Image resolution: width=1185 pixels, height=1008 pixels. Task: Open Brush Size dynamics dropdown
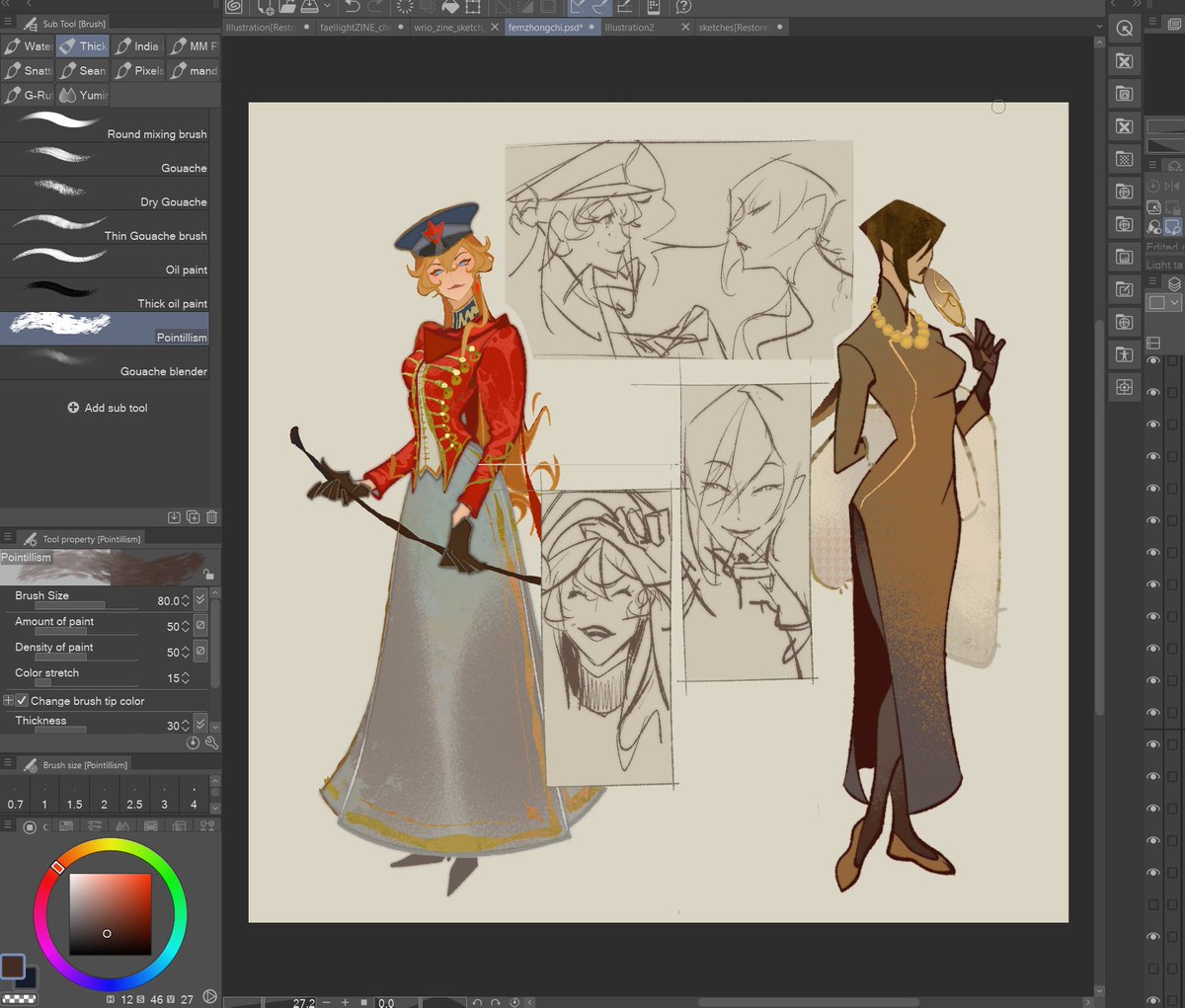pos(200,599)
